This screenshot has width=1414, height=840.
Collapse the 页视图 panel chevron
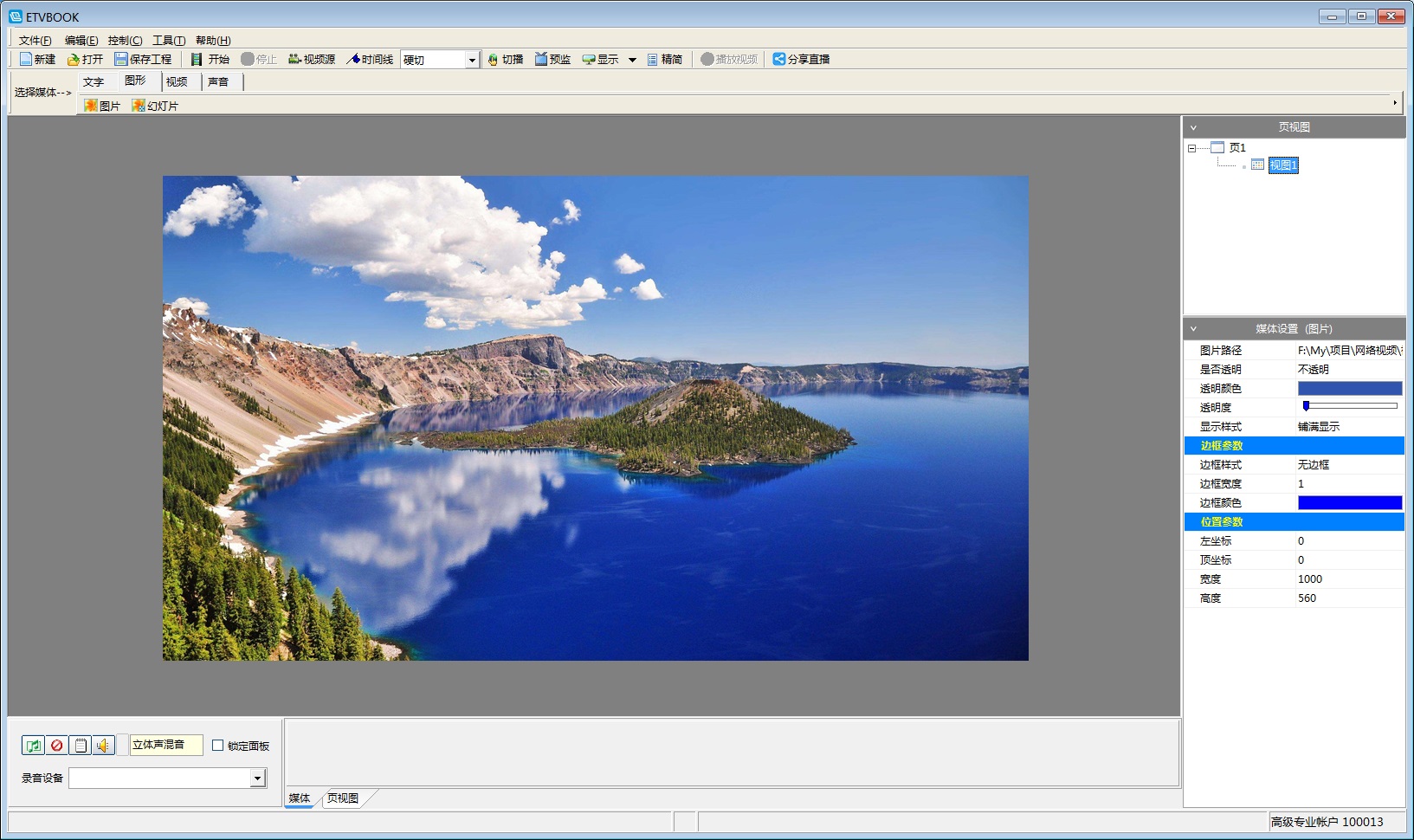pyautogui.click(x=1193, y=127)
